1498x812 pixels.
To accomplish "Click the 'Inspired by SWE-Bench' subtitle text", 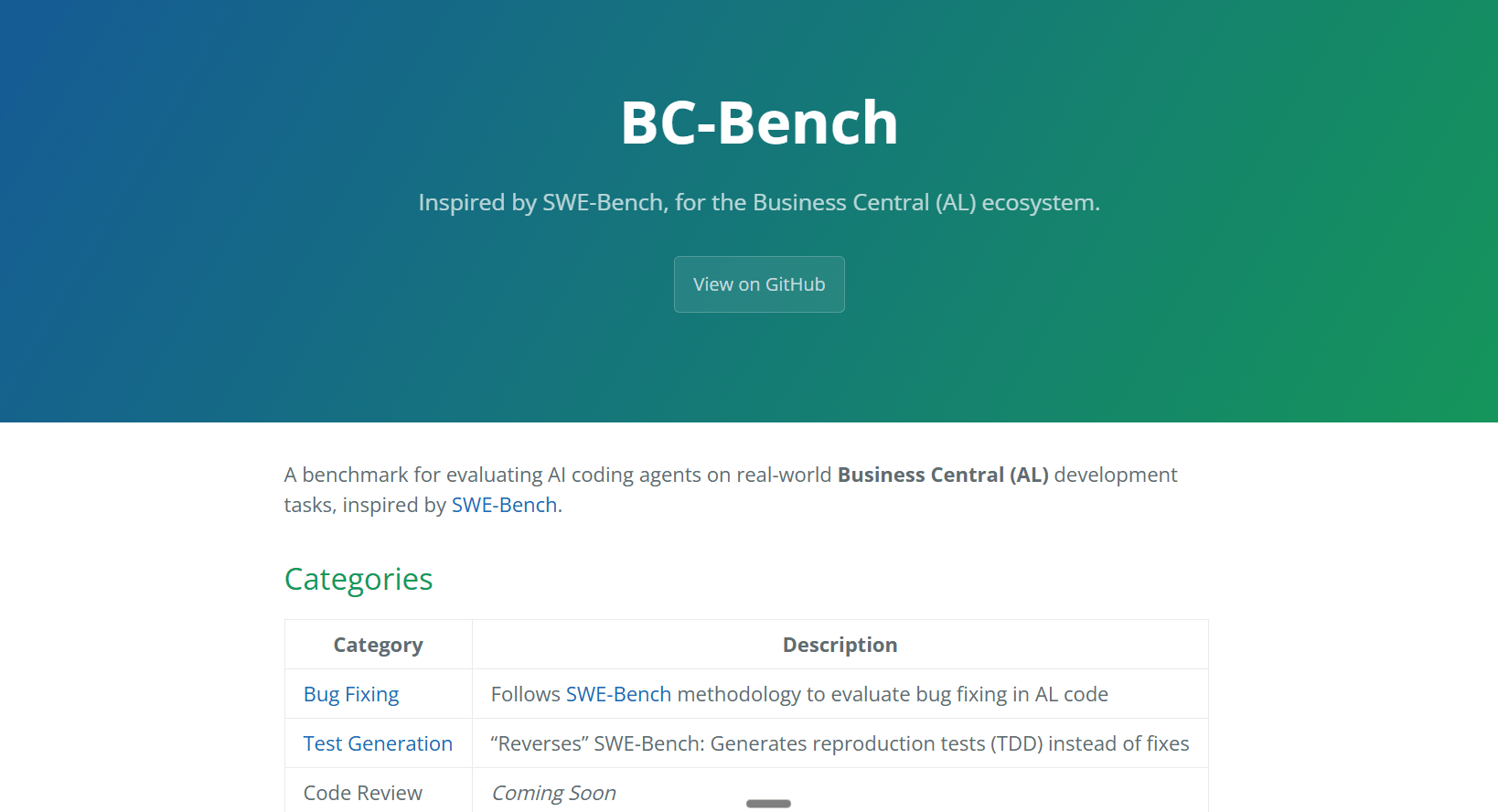I will (x=759, y=202).
